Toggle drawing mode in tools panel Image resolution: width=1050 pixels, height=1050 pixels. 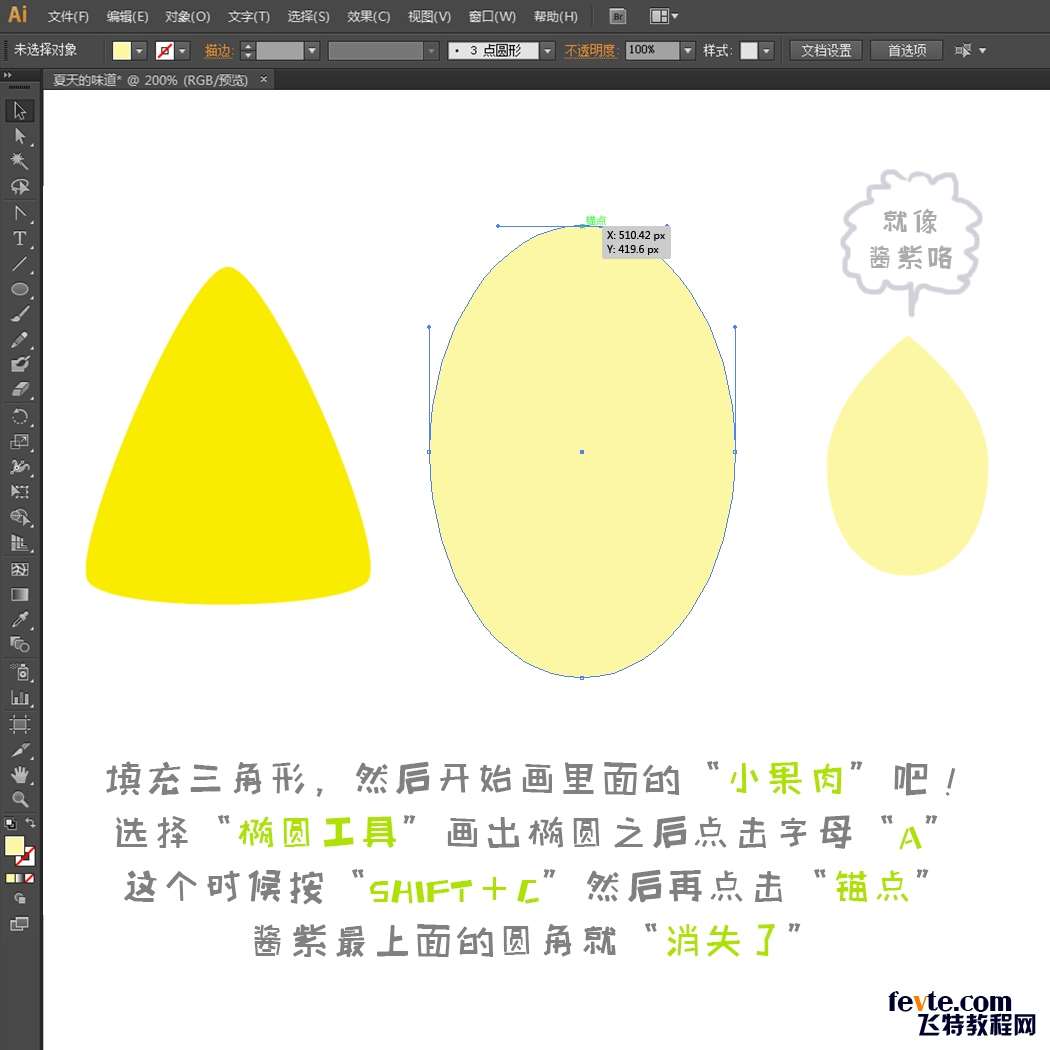19,899
